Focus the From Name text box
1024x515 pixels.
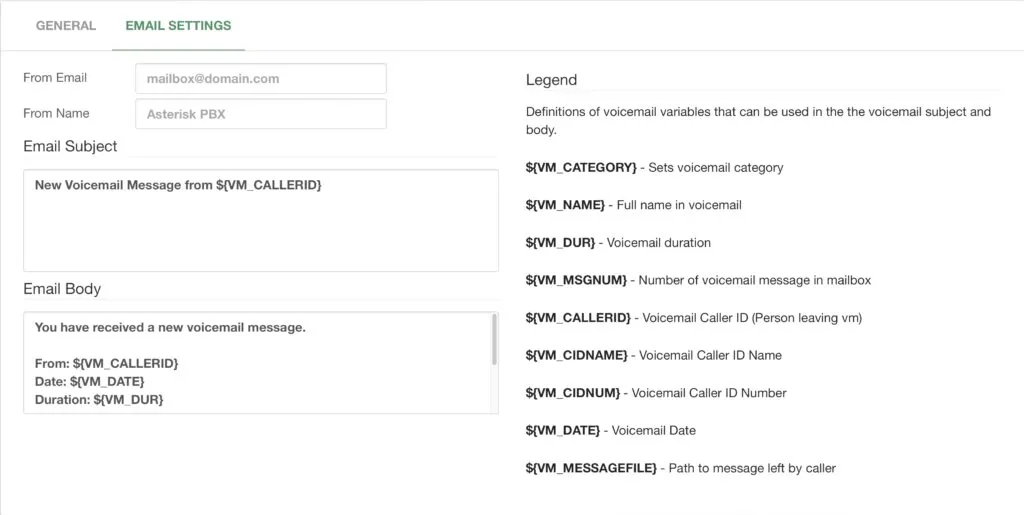(x=261, y=114)
